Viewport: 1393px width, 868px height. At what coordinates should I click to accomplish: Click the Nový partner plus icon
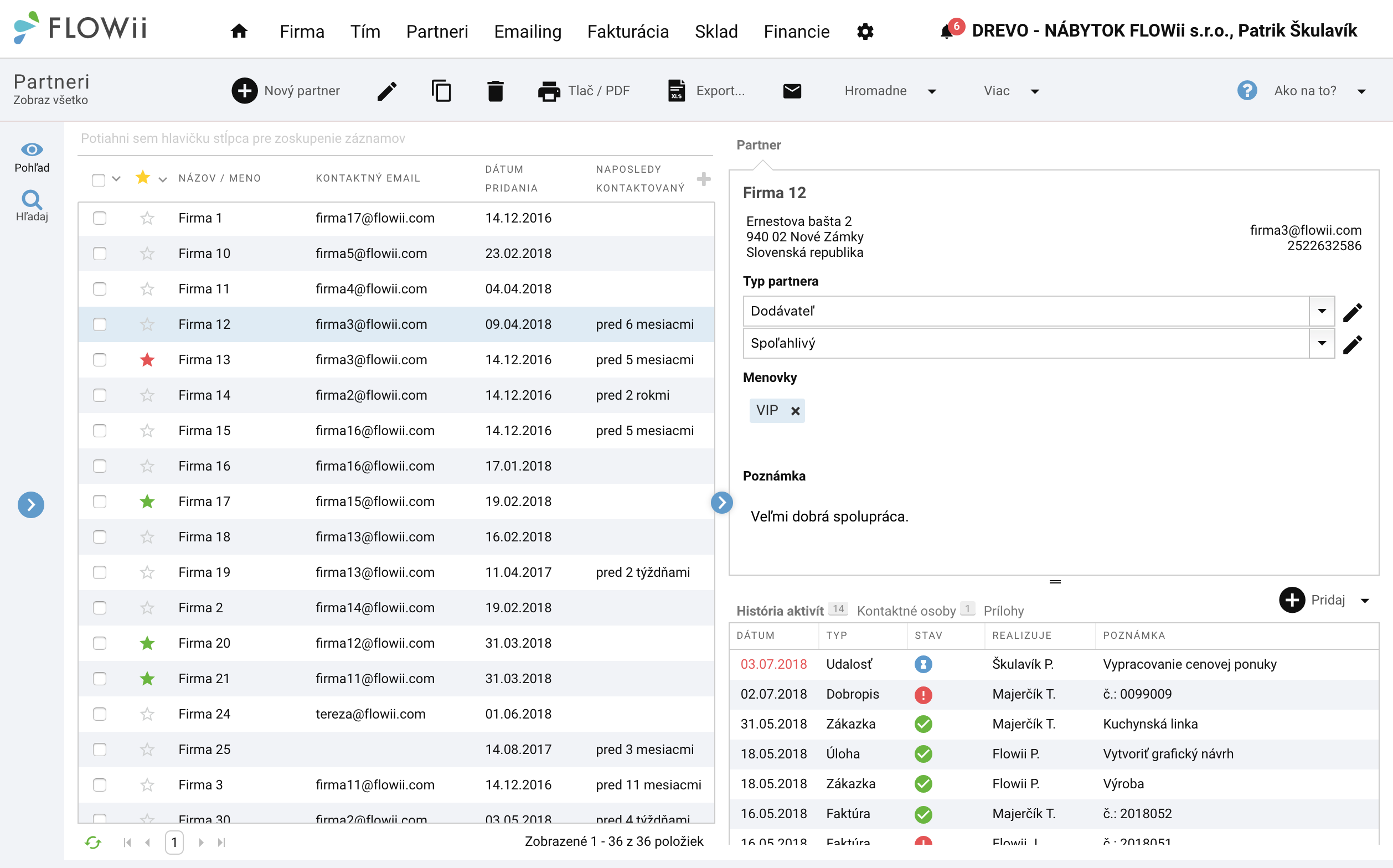pos(245,91)
